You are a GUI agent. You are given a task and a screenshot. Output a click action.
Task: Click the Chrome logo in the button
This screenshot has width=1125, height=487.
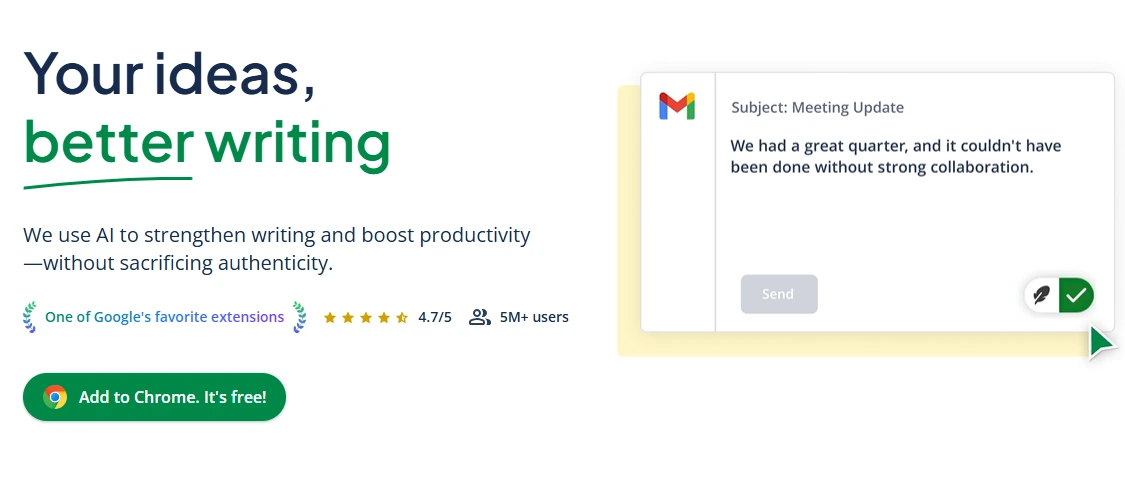[55, 397]
